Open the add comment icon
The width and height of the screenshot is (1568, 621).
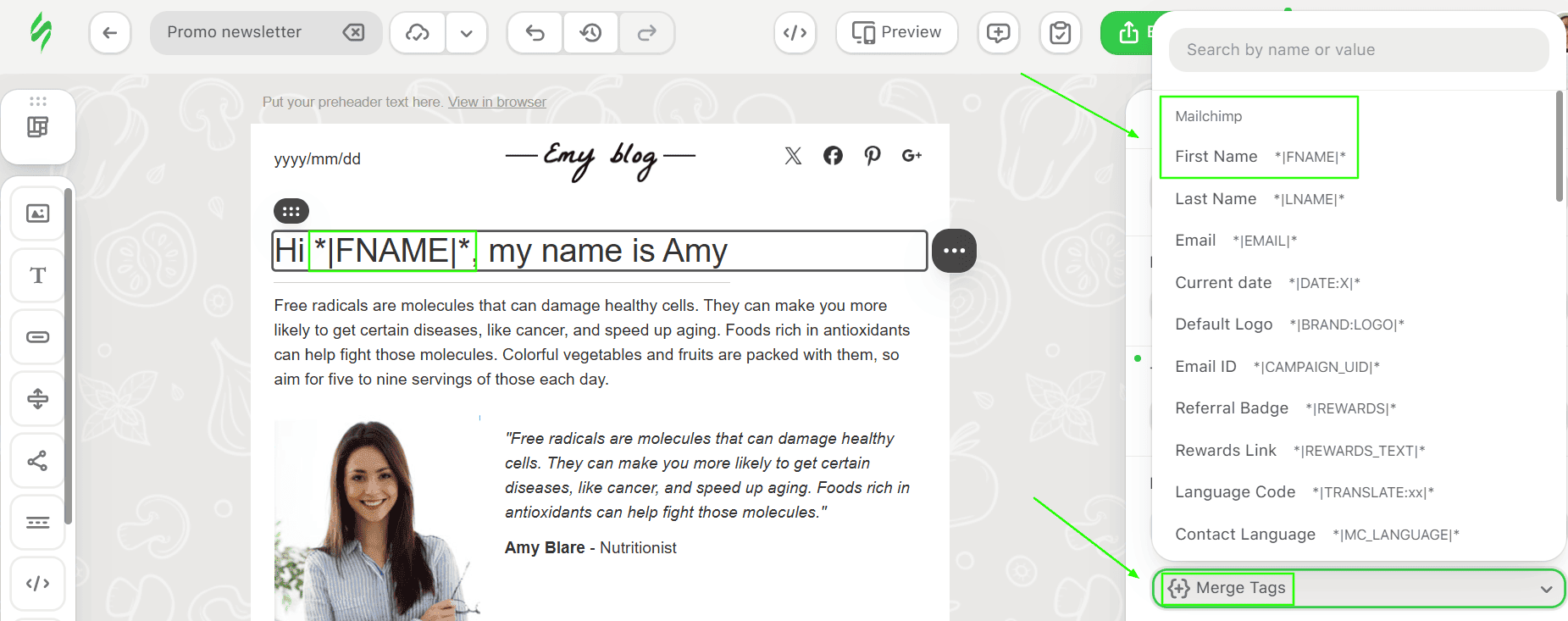point(999,33)
